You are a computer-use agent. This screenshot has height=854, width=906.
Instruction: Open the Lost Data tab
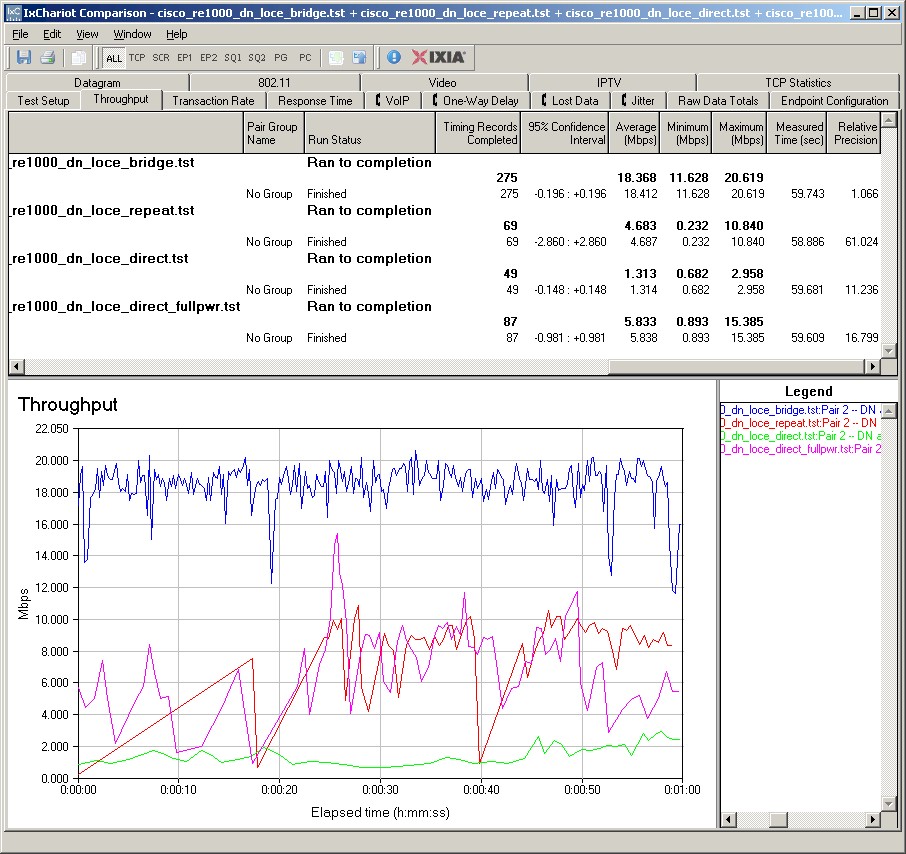click(x=569, y=101)
